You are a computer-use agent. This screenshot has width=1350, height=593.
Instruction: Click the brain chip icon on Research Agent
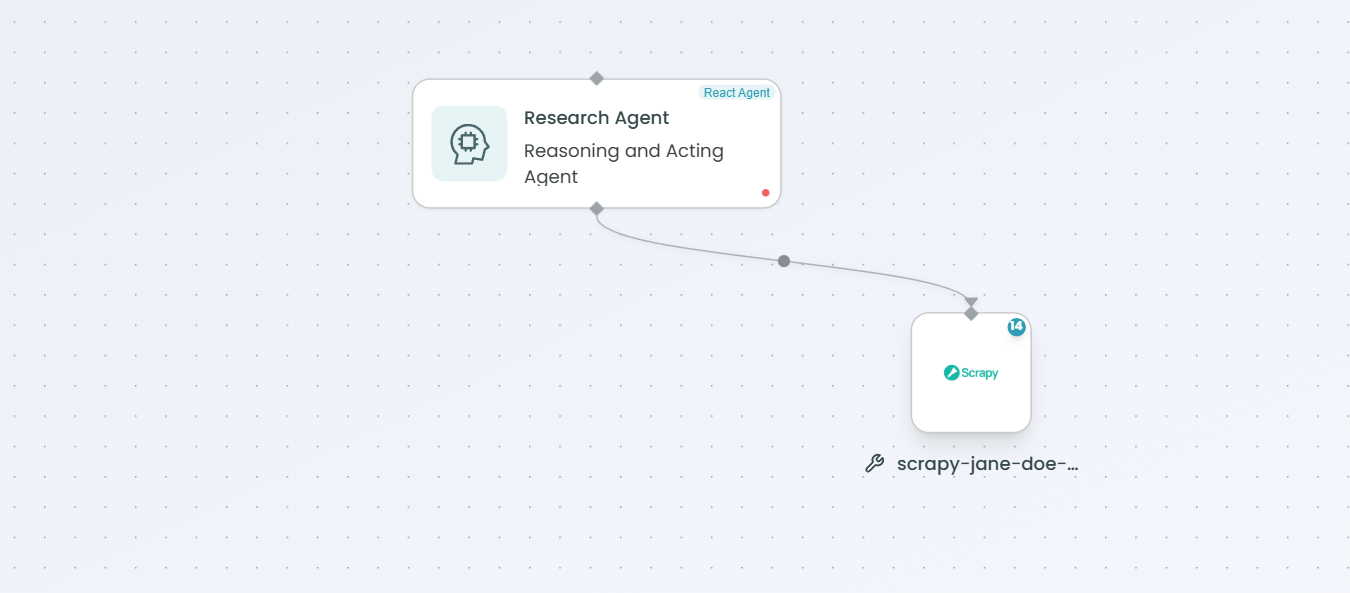click(x=469, y=144)
